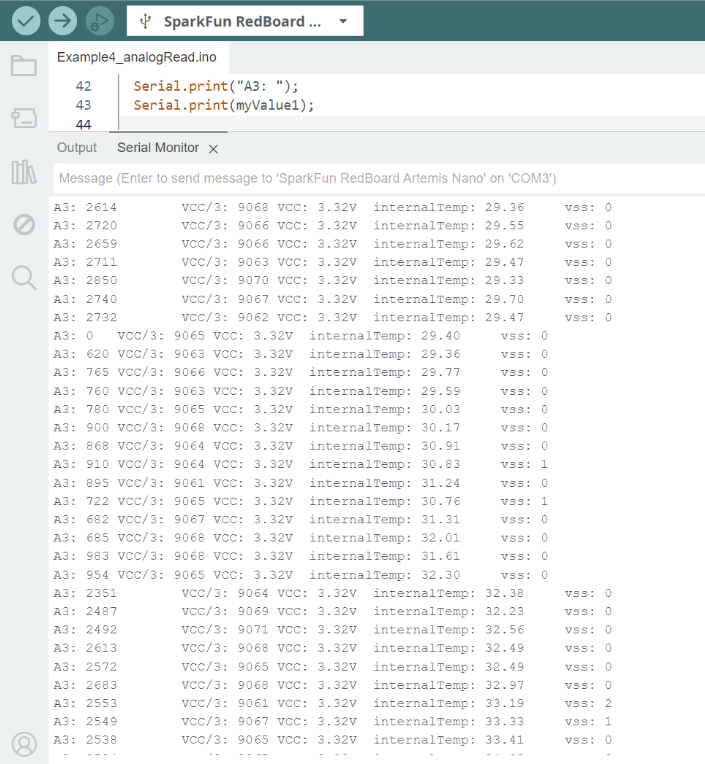Open the Debug sidebar icon
This screenshot has width=705, height=764.
[24, 225]
